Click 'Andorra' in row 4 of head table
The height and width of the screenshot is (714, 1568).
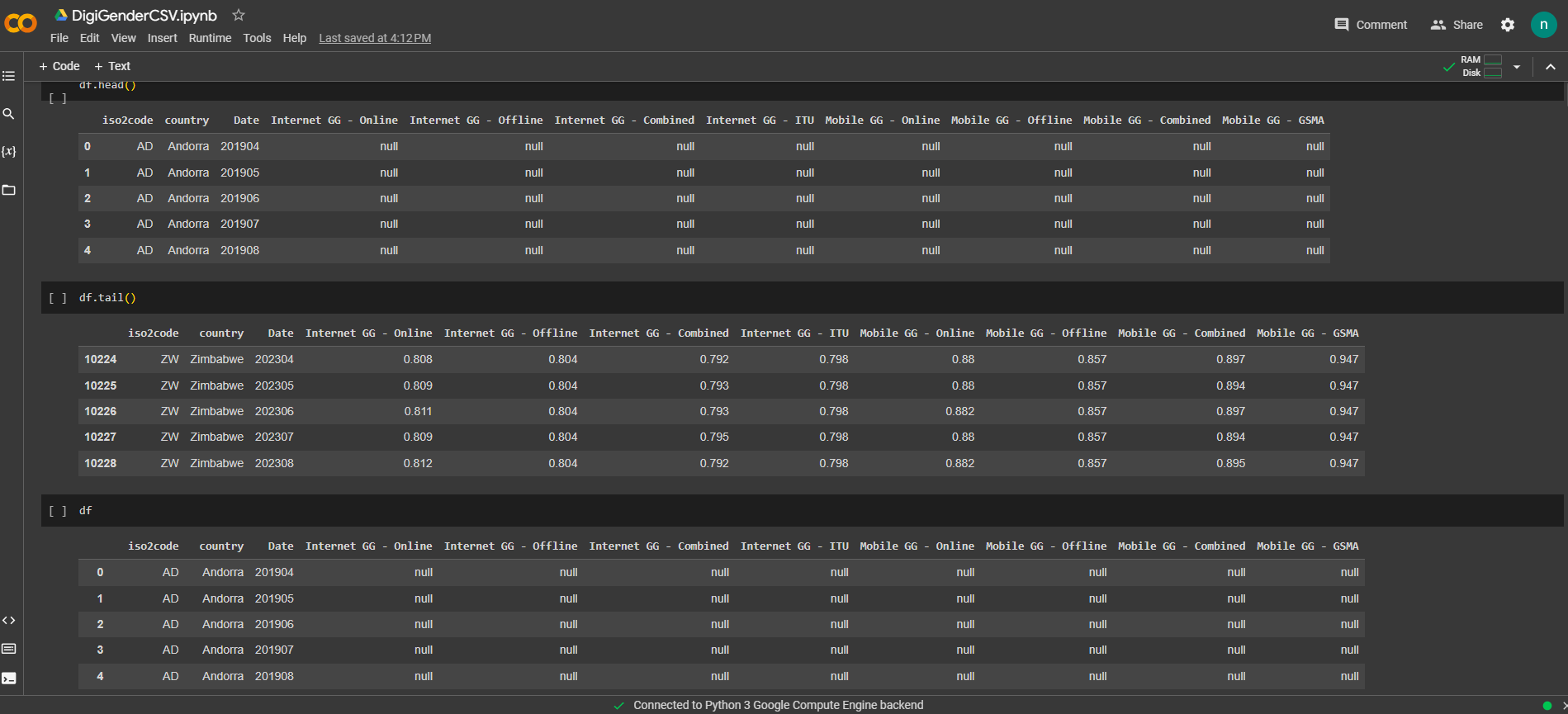click(x=188, y=250)
